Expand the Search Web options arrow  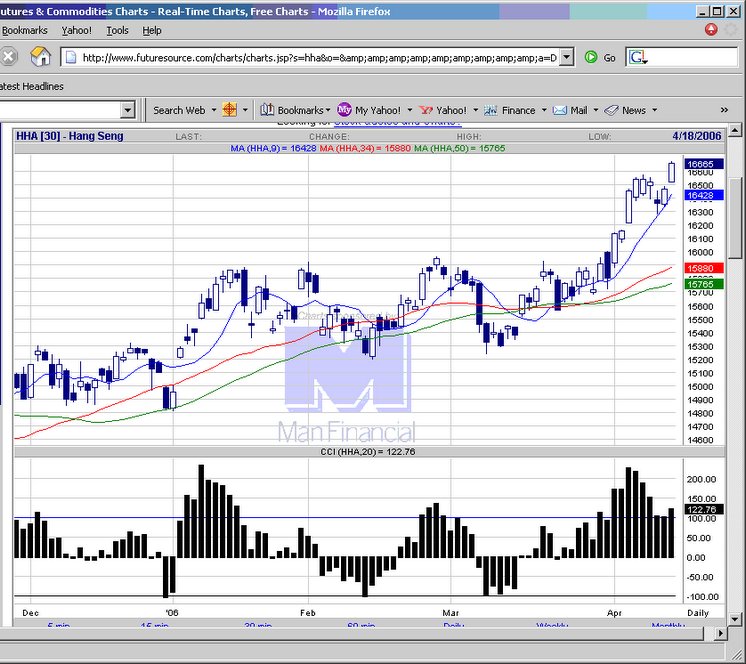(214, 110)
